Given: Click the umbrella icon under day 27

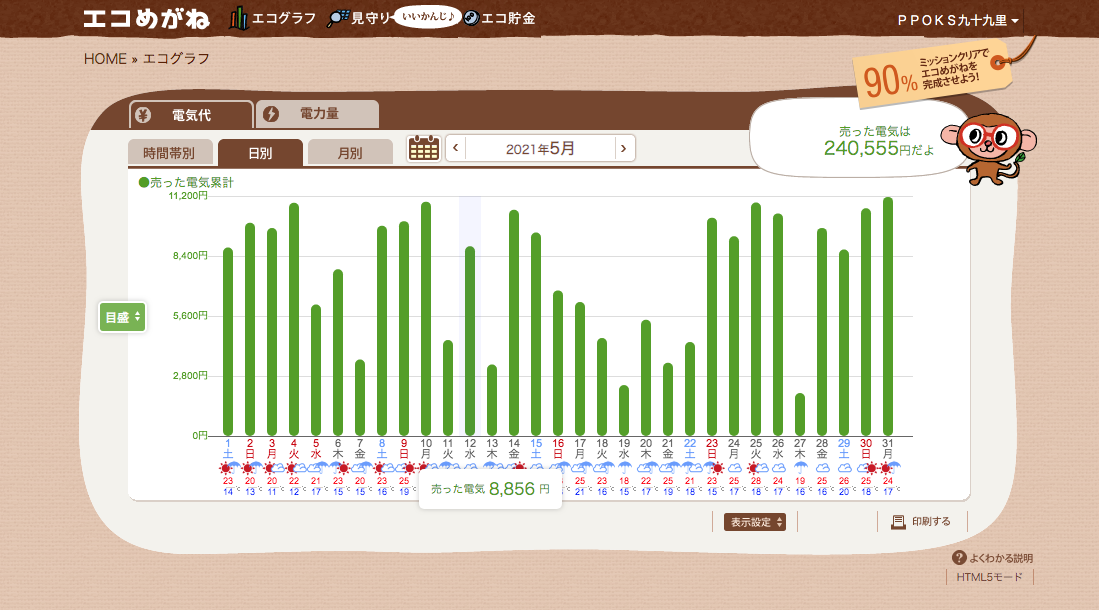Looking at the screenshot, I should pos(800,468).
